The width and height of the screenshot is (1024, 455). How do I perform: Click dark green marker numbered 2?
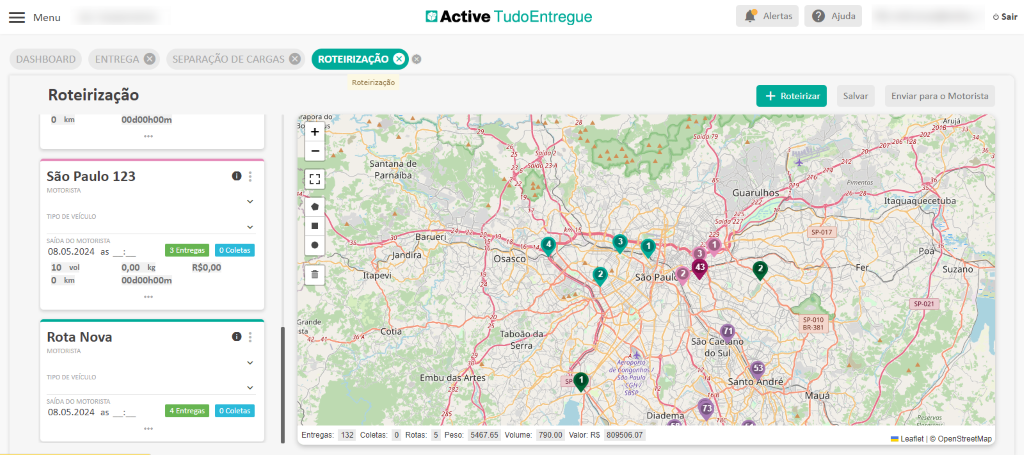pyautogui.click(x=760, y=269)
